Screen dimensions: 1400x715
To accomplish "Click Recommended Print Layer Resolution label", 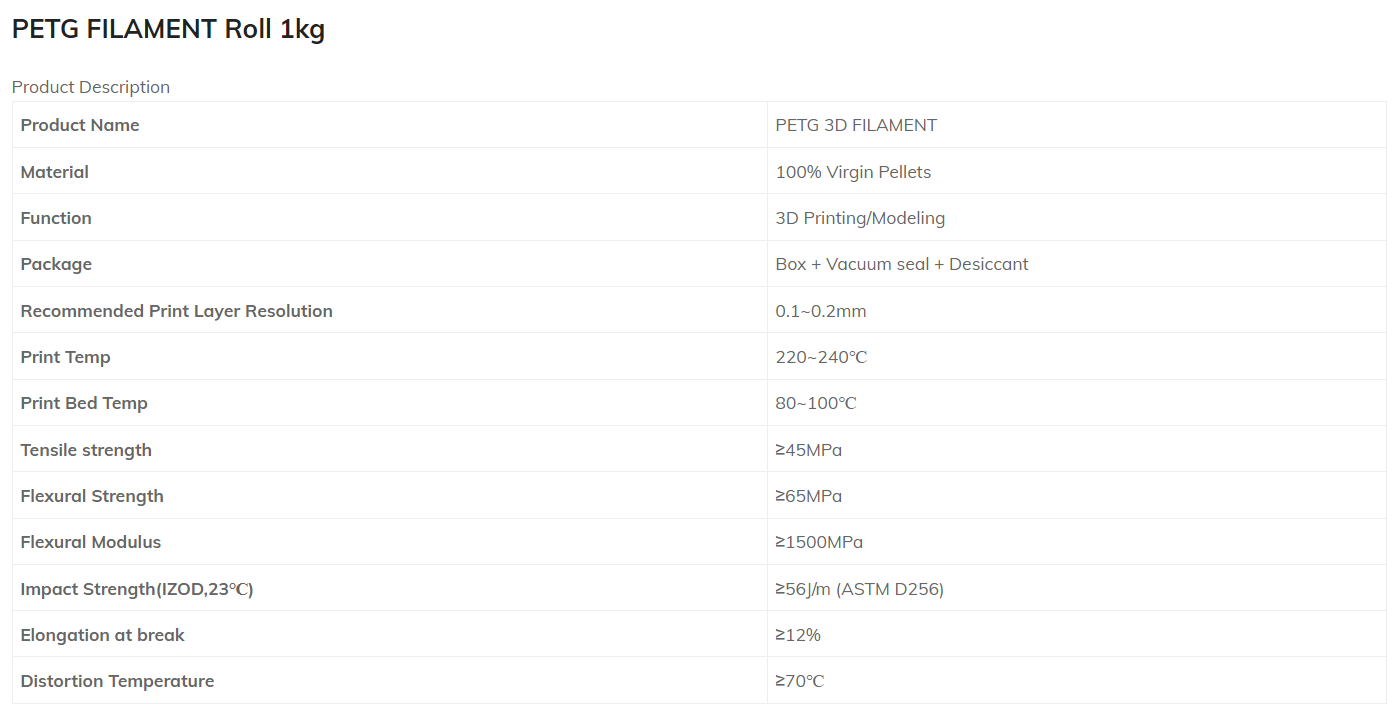I will pyautogui.click(x=177, y=311).
